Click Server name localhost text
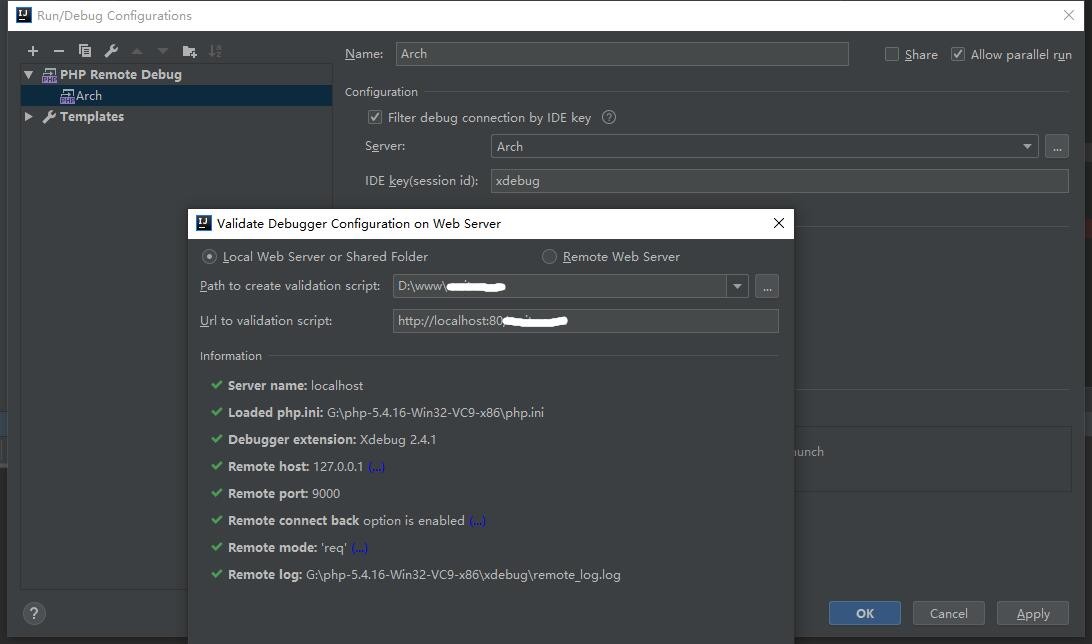 [295, 386]
